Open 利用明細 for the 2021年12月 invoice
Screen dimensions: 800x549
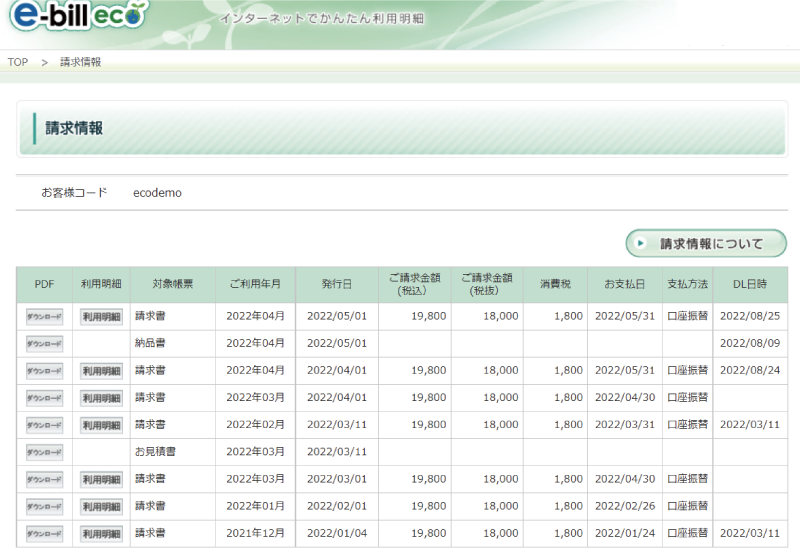pyautogui.click(x=101, y=533)
